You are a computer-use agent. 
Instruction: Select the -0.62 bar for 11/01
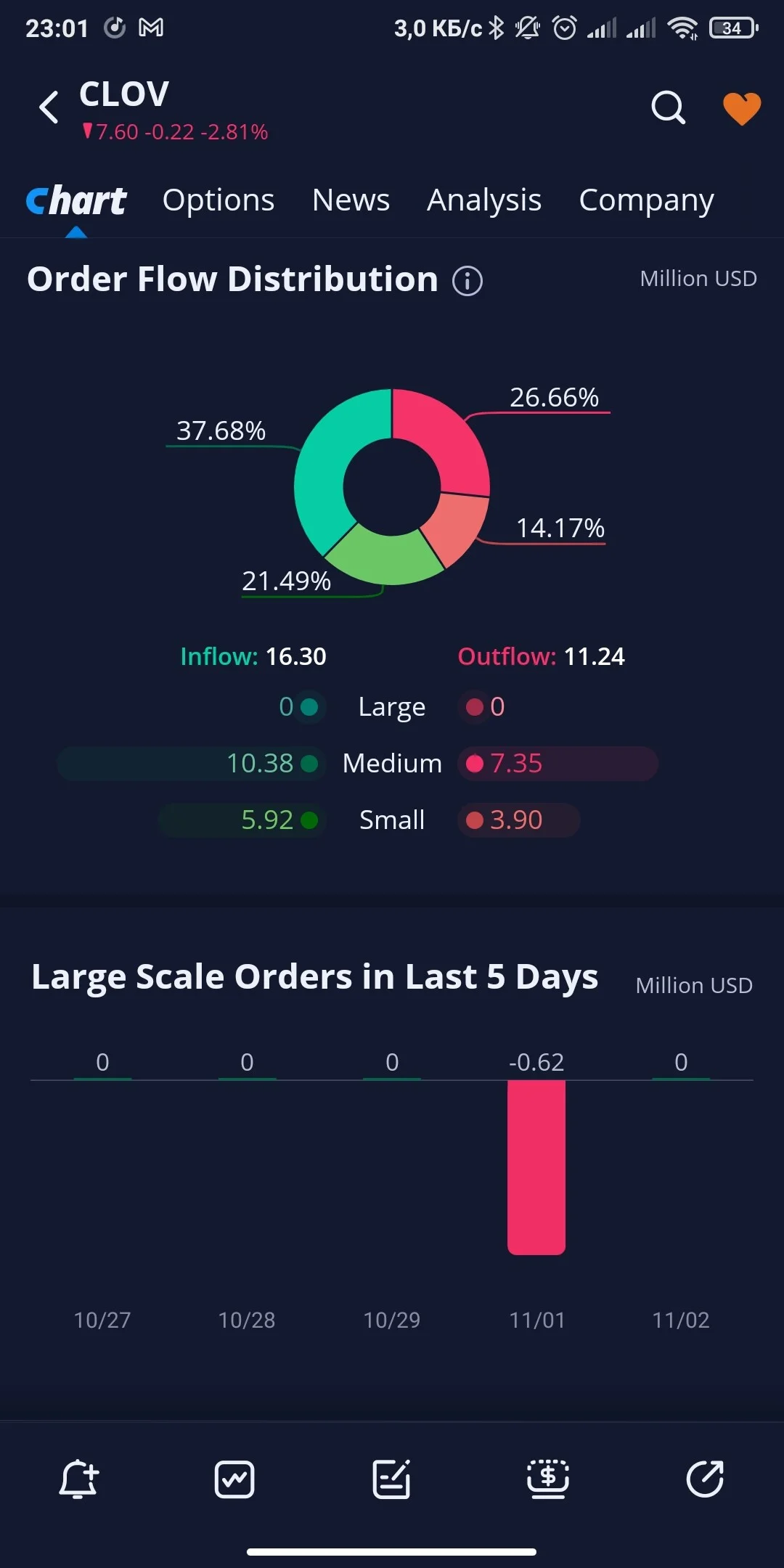[x=536, y=1167]
